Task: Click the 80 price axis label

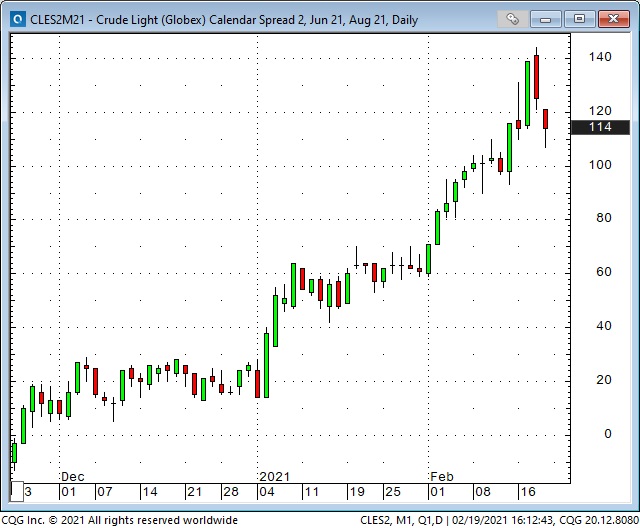Action: click(604, 218)
